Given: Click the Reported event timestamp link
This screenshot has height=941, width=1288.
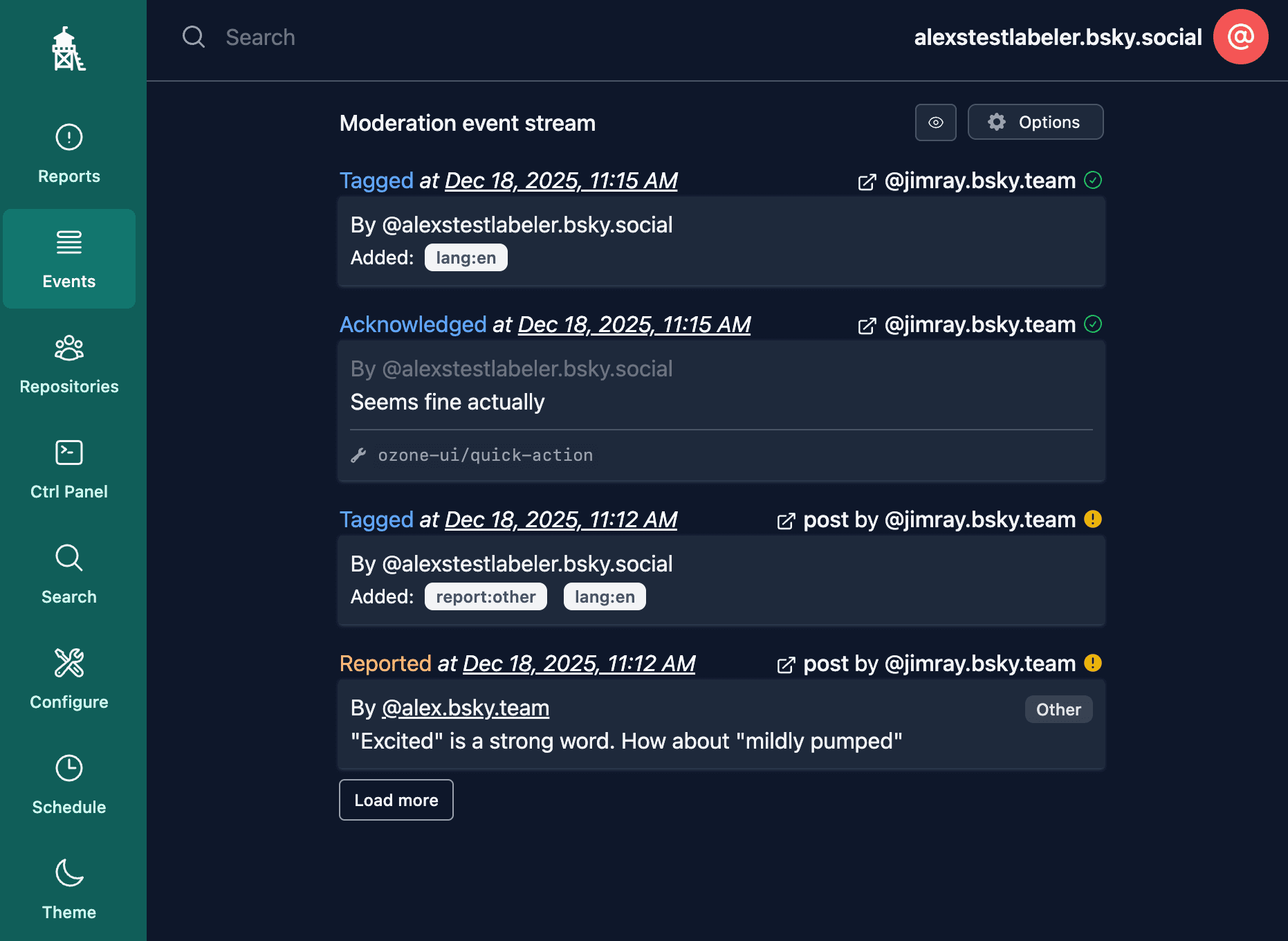Looking at the screenshot, I should [x=579, y=664].
